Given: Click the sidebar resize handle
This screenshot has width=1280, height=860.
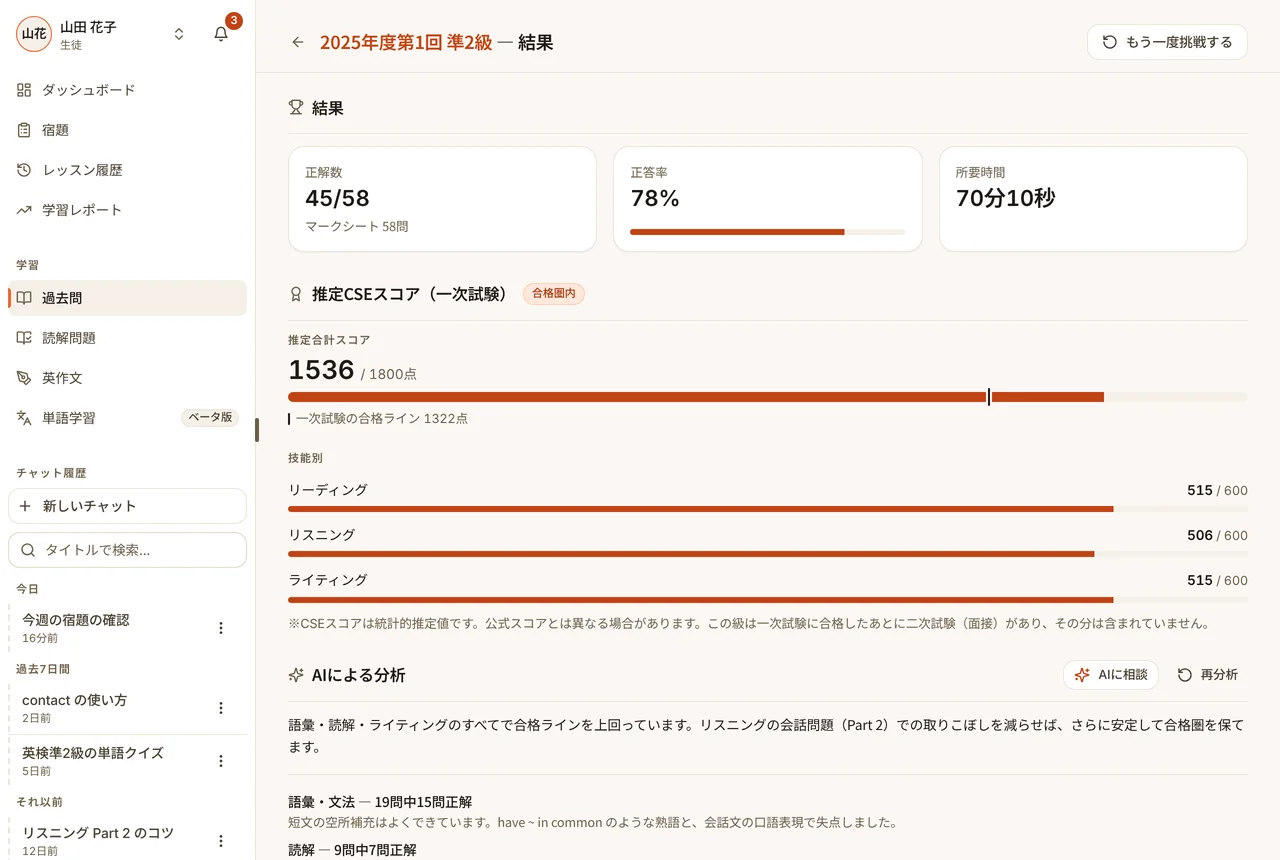Looking at the screenshot, I should pos(256,430).
